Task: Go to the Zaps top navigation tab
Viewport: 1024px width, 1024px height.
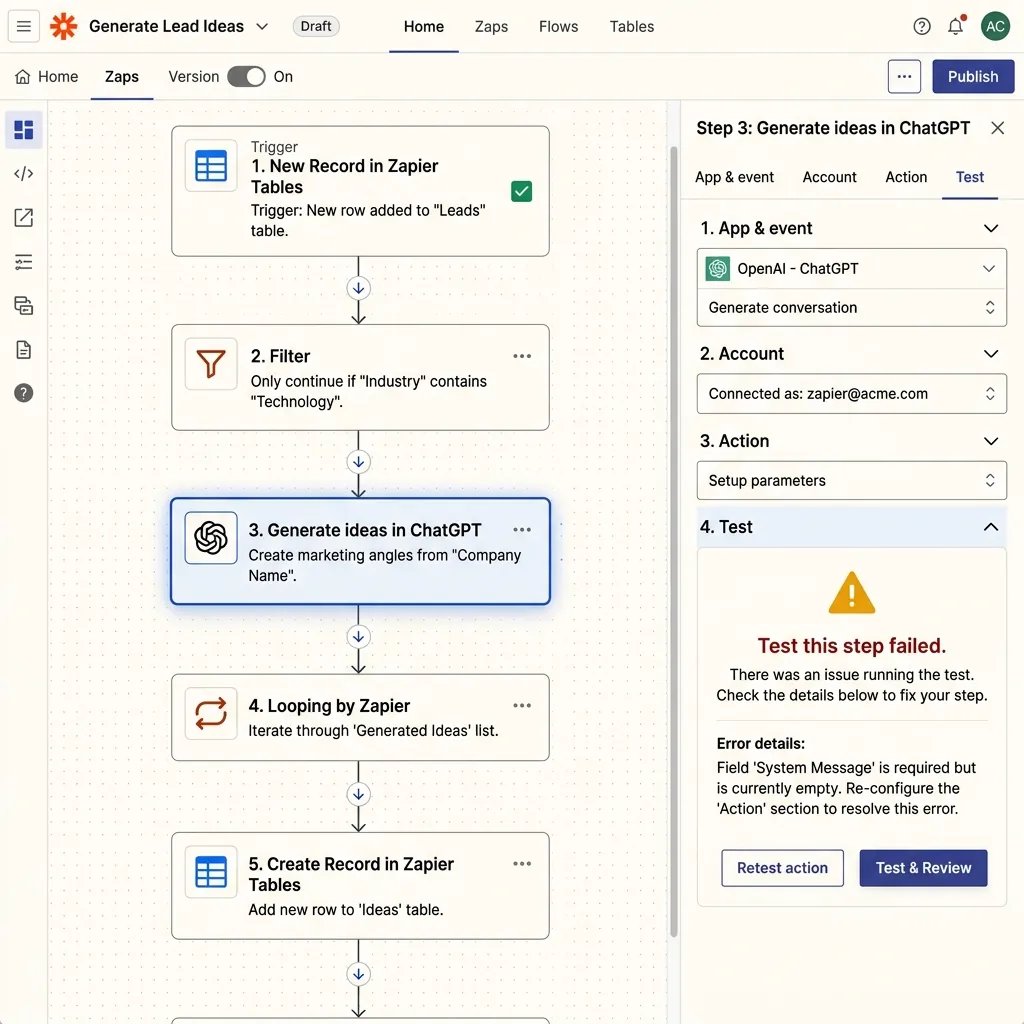Action: [491, 27]
